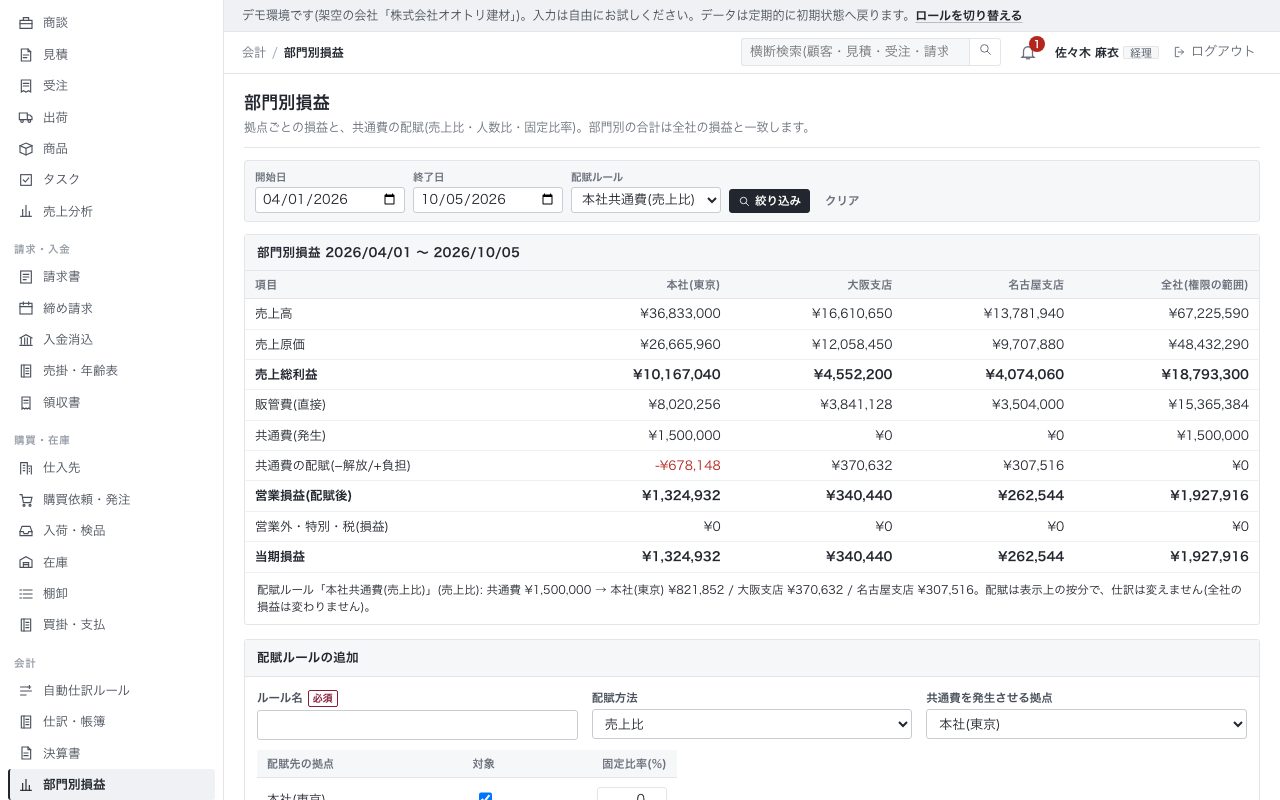Click ログアウト to sign out
Image resolution: width=1280 pixels, height=800 pixels.
point(1214,51)
